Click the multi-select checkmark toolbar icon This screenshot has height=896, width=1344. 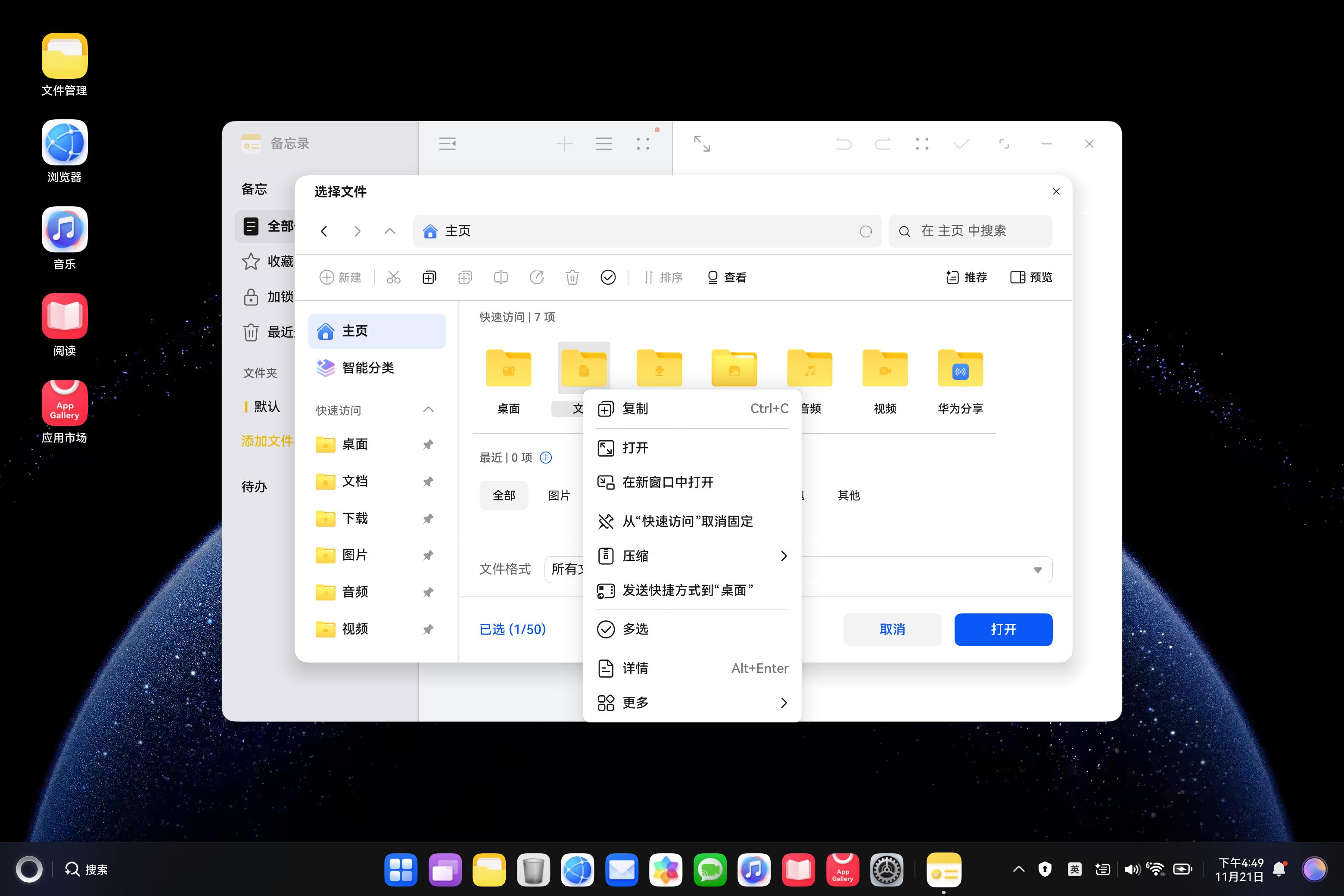[x=608, y=278]
